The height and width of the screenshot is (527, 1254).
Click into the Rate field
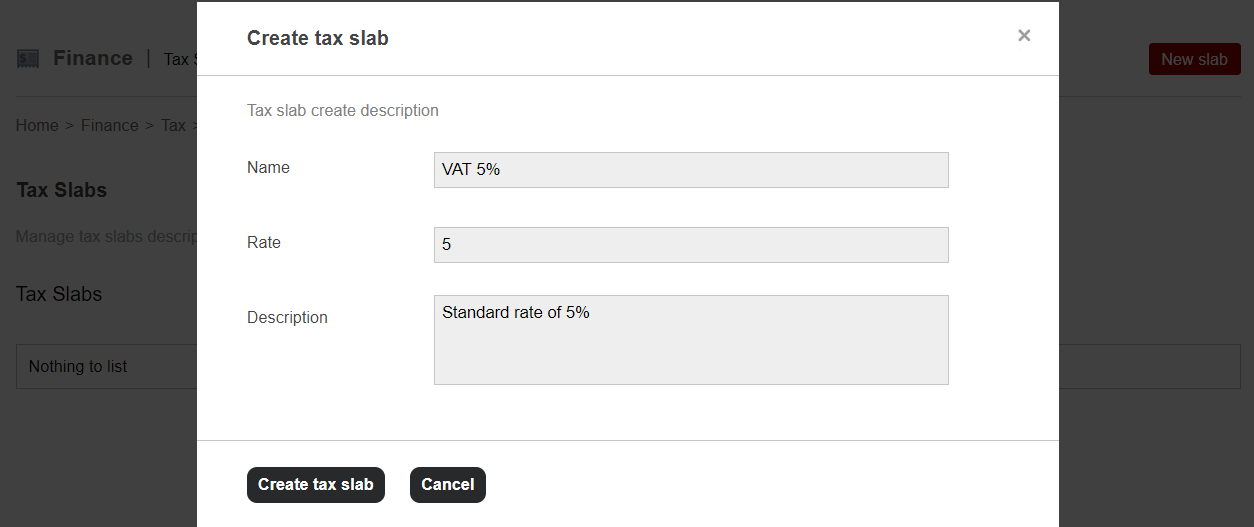[x=690, y=245]
